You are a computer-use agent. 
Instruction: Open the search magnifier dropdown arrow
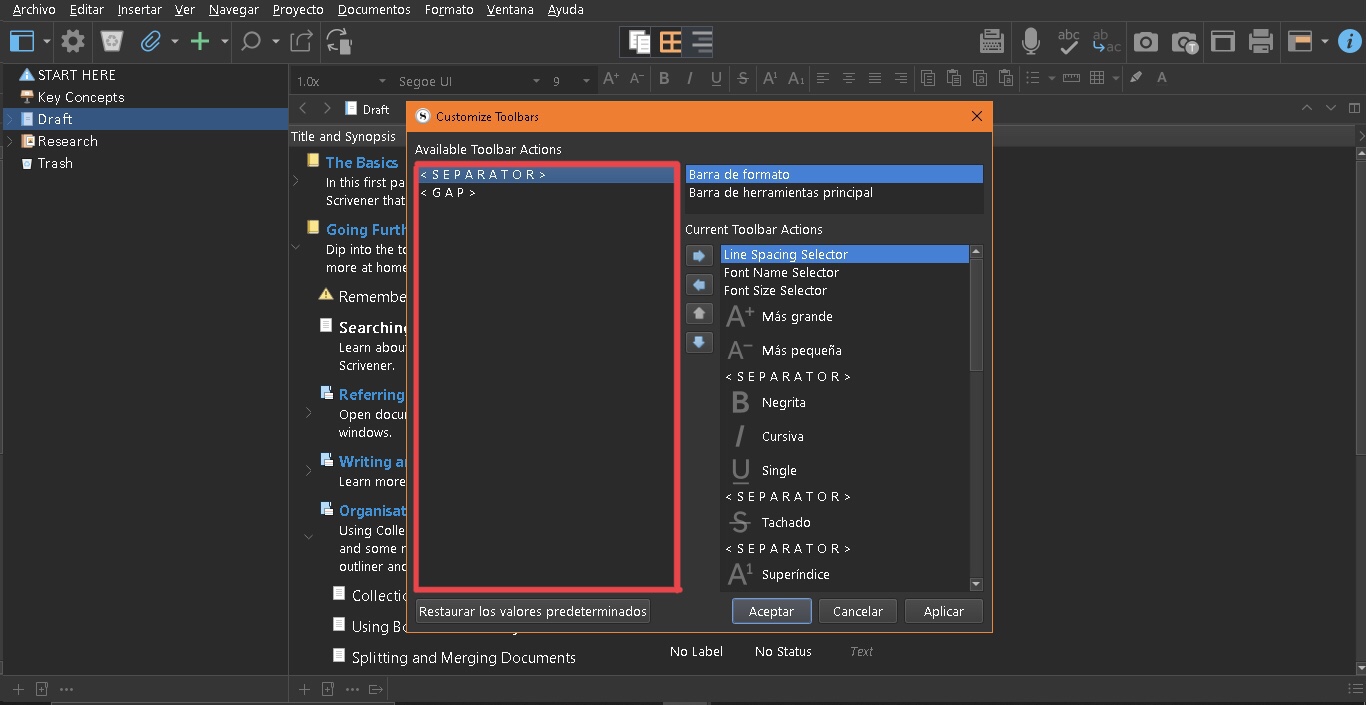(x=276, y=42)
